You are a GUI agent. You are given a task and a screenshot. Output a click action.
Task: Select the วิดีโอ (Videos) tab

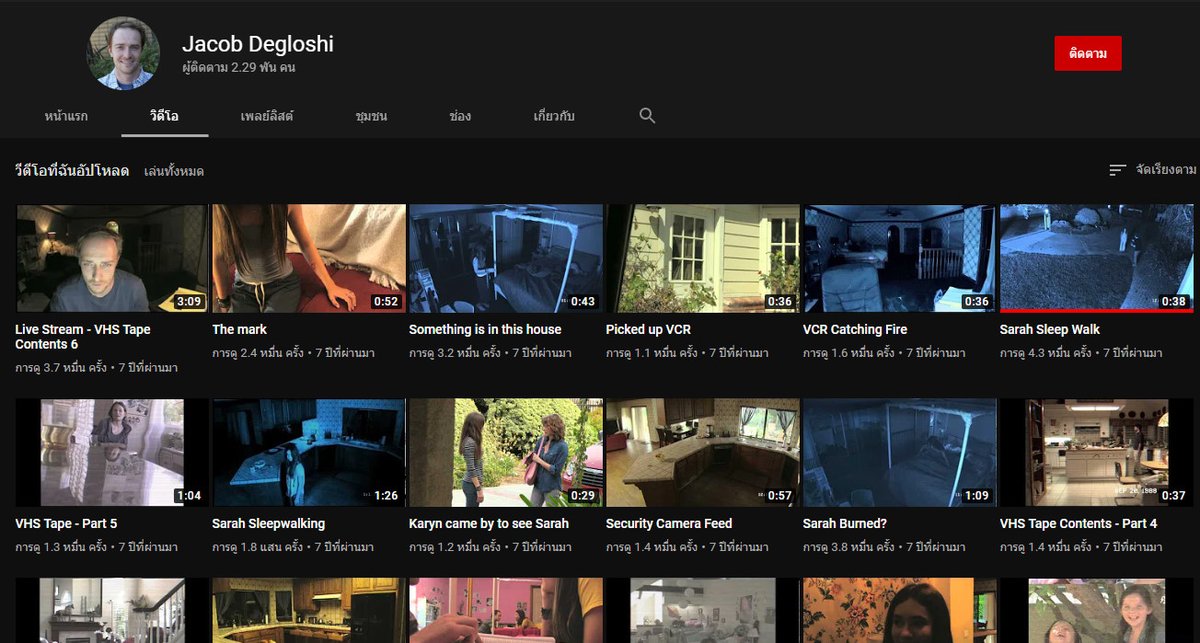pyautogui.click(x=165, y=116)
